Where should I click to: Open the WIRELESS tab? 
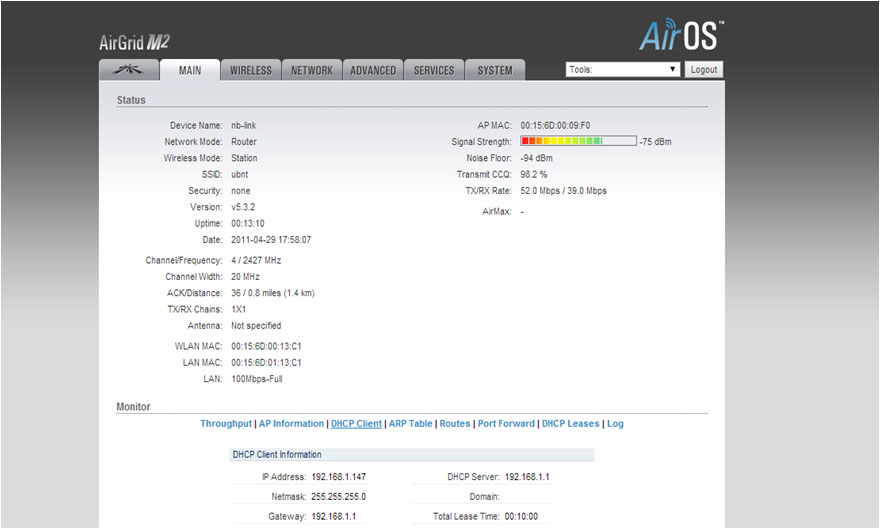[251, 70]
